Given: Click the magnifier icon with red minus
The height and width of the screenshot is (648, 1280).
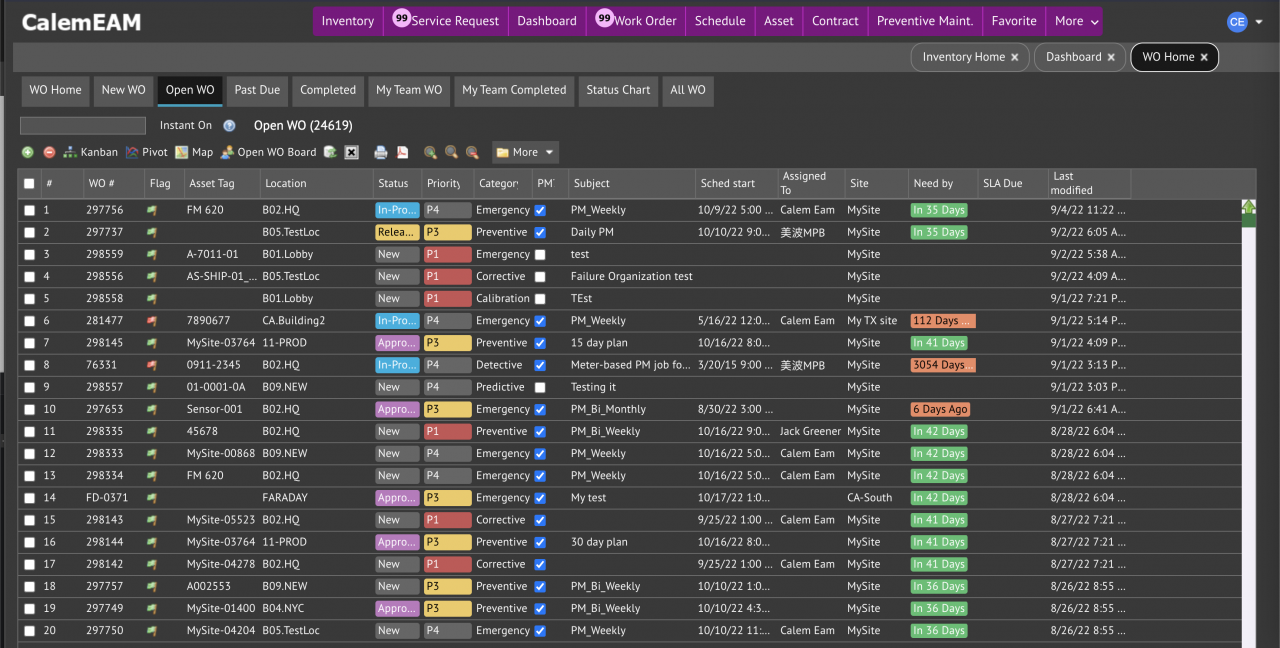Looking at the screenshot, I should (x=472, y=153).
